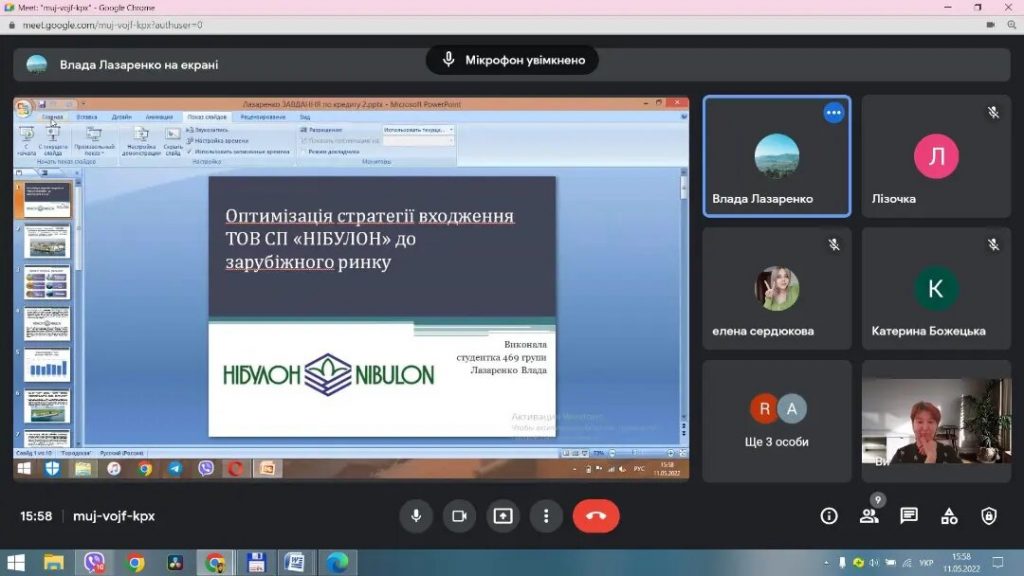
Task: Select the Катерина Божецька participant tile
Action: [x=936, y=289]
